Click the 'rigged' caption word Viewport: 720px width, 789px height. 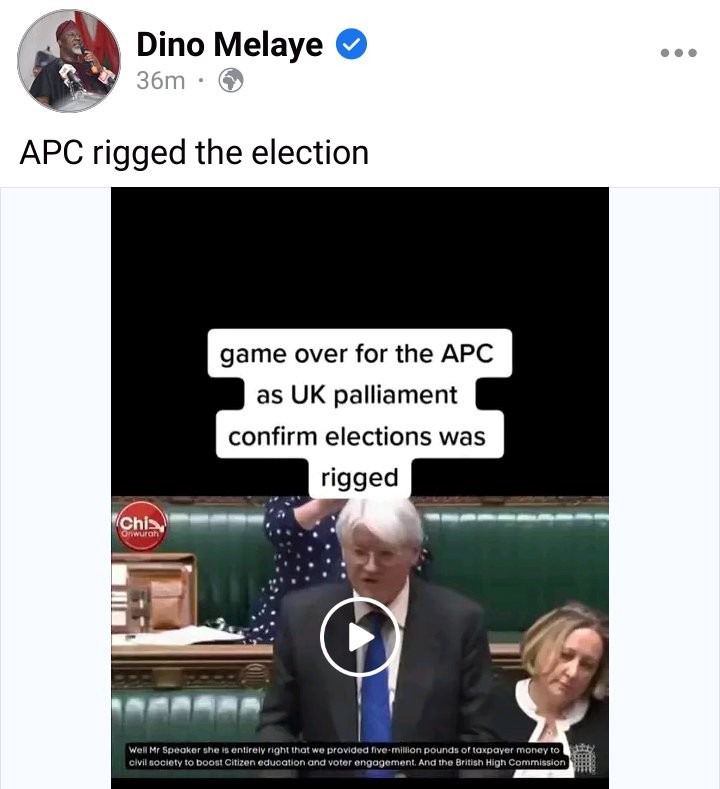pyautogui.click(x=359, y=477)
